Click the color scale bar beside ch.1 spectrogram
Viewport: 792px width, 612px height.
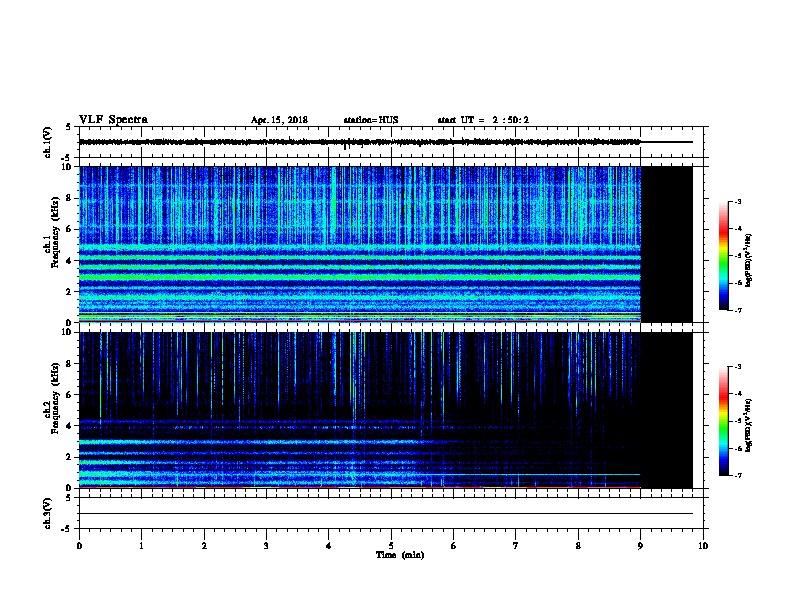tap(723, 256)
